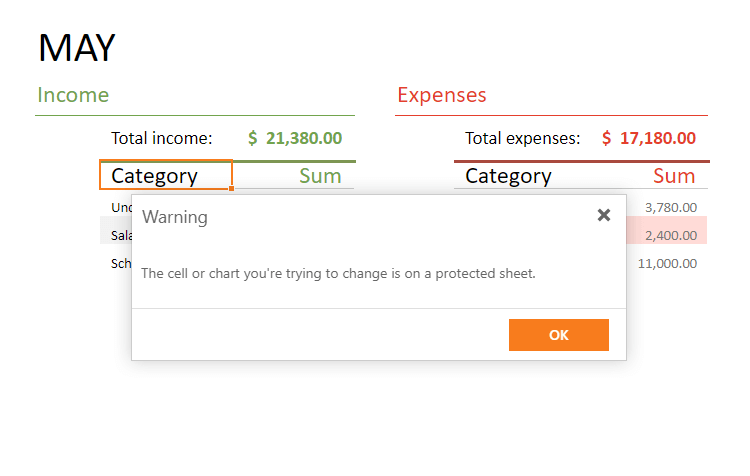The width and height of the screenshot is (750, 476).
Task: Select the $ 21,380.00 total income value
Action: tap(295, 138)
